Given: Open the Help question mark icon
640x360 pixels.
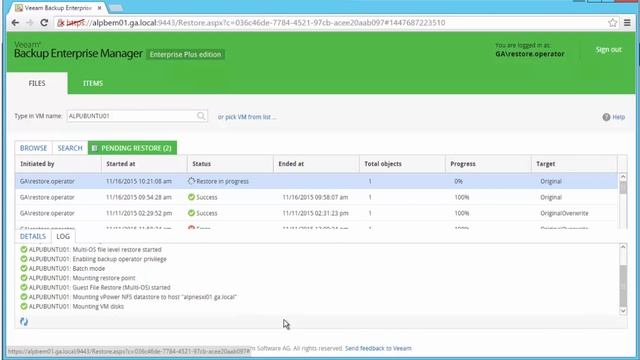Looking at the screenshot, I should pos(606,117).
